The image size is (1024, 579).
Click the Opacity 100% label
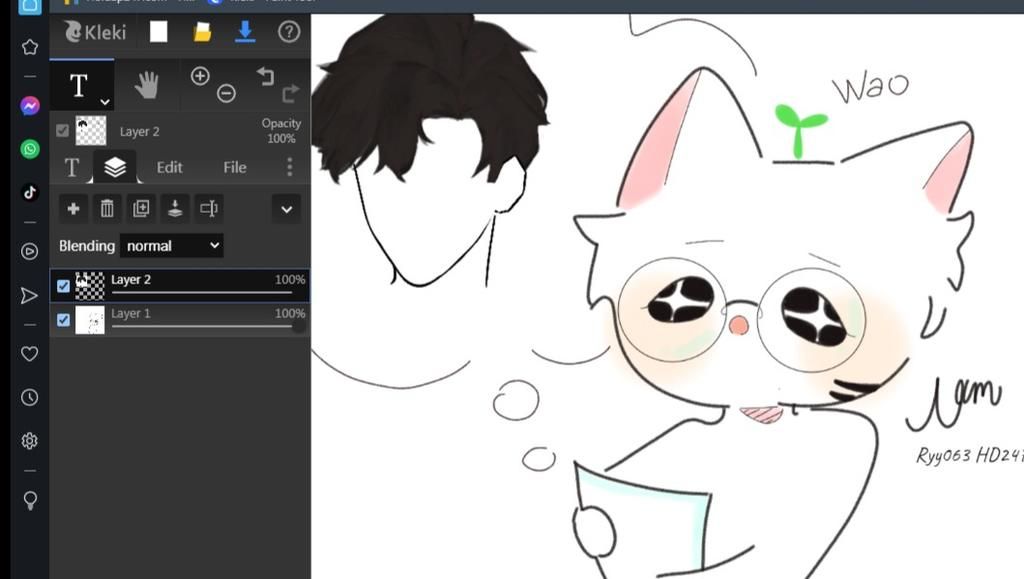pyautogui.click(x=281, y=131)
